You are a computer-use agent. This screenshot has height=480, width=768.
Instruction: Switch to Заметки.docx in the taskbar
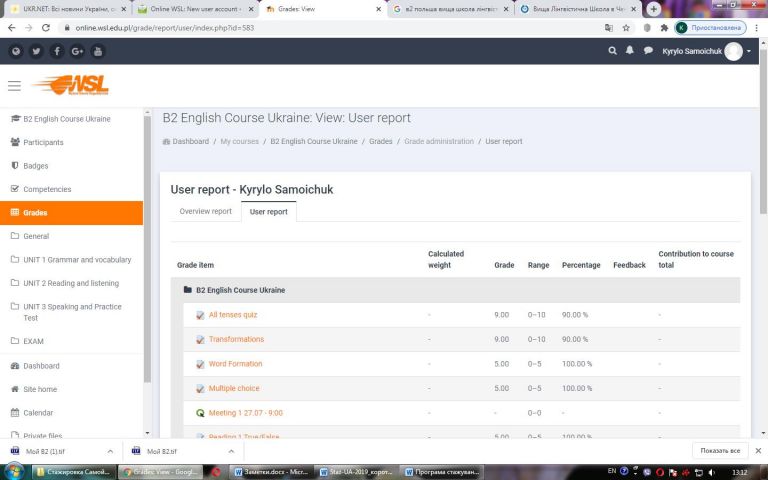[x=271, y=472]
